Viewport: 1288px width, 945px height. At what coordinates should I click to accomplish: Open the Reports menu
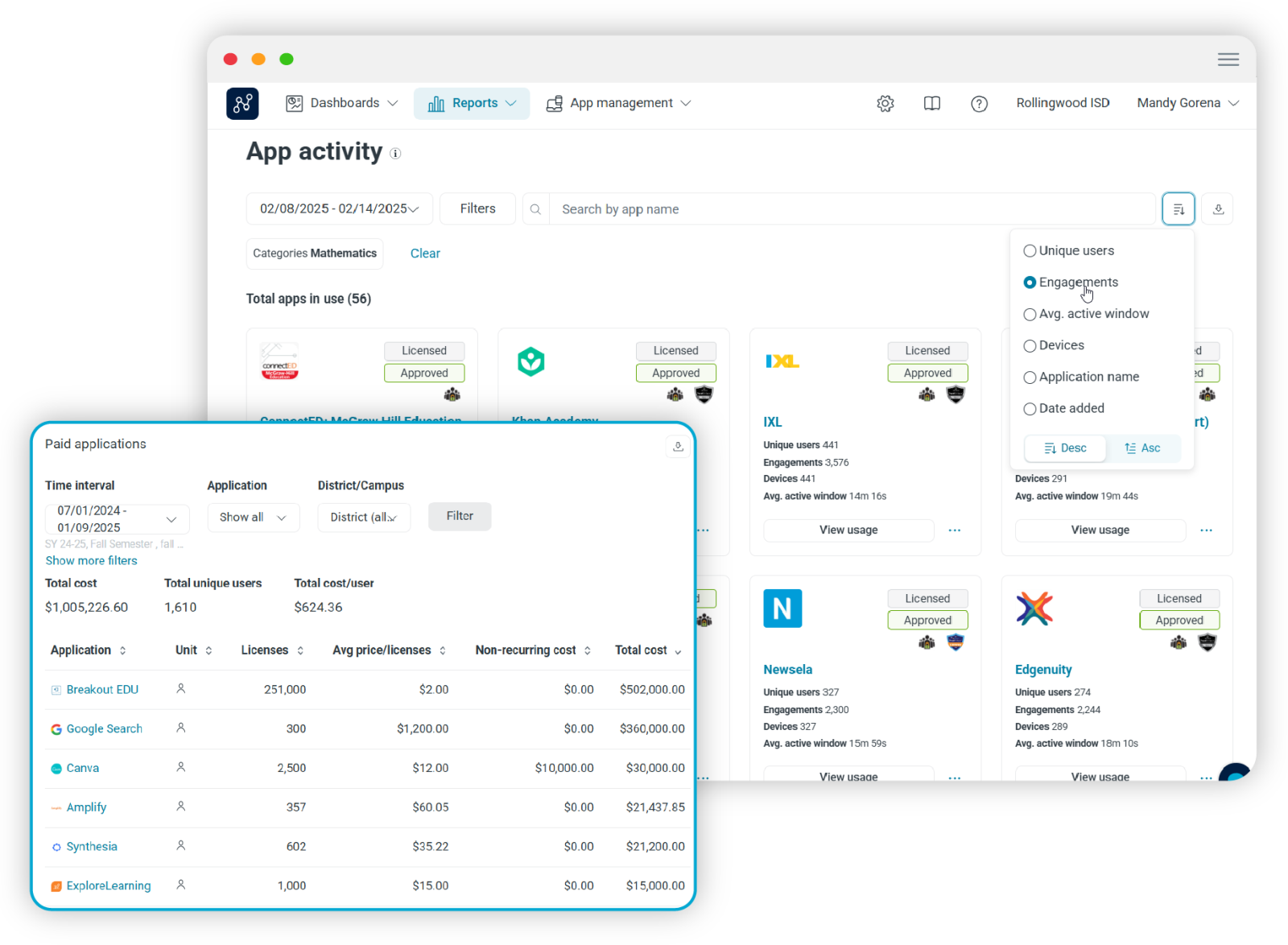[x=472, y=104]
